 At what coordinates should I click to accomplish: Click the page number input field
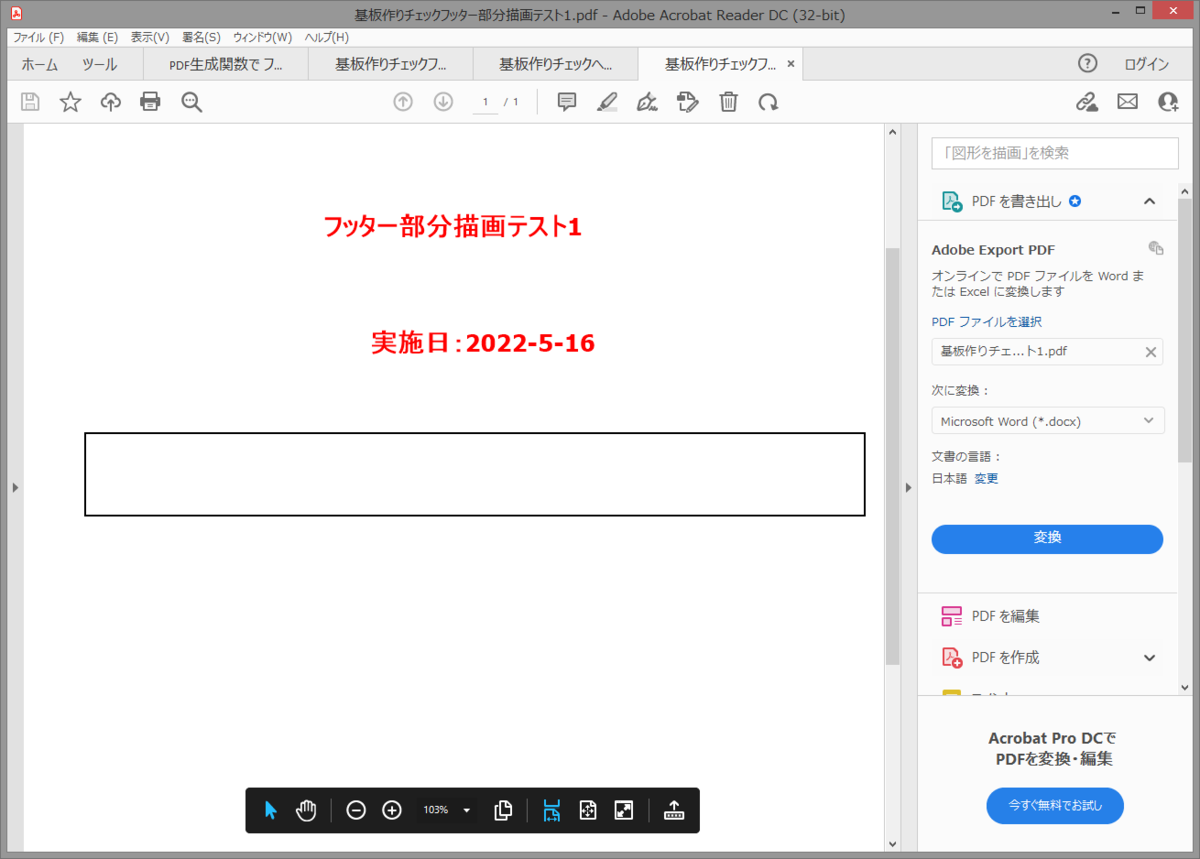point(486,102)
